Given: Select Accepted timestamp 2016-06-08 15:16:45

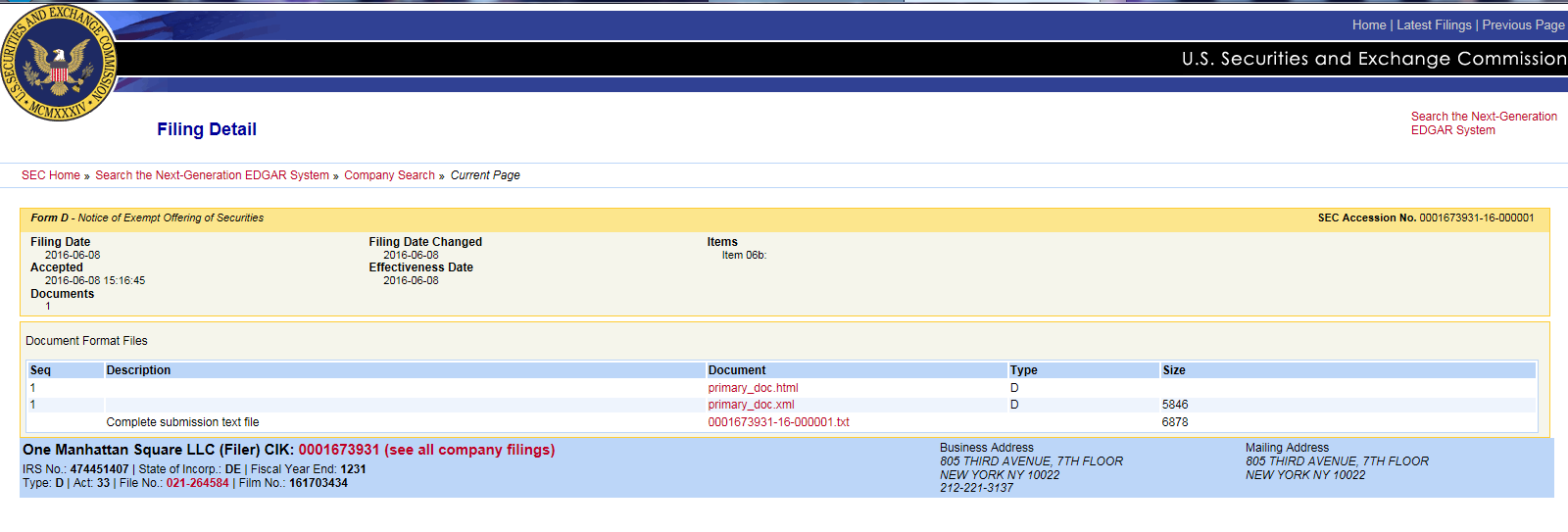Looking at the screenshot, I should pos(95,280).
